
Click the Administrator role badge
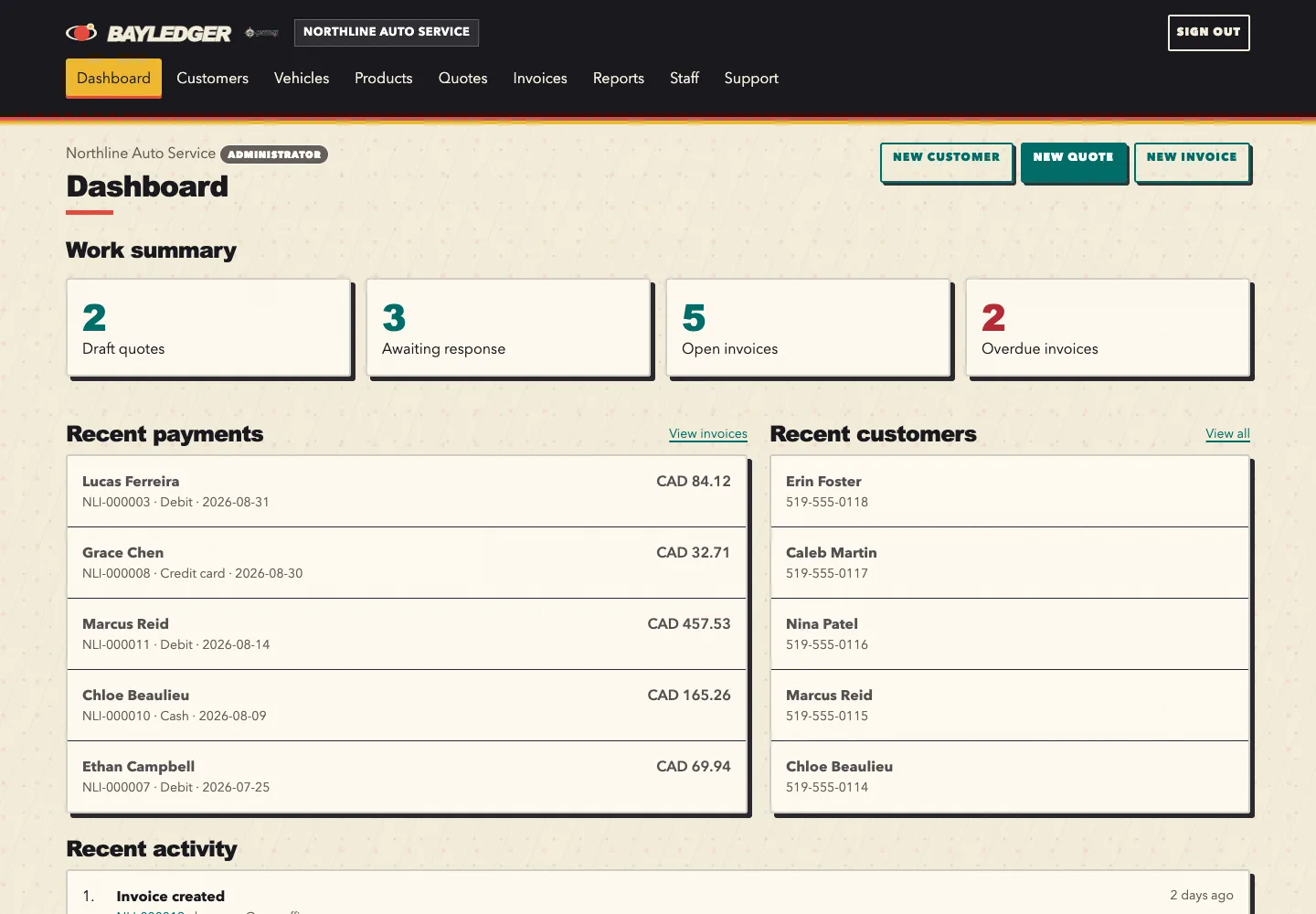pos(274,154)
